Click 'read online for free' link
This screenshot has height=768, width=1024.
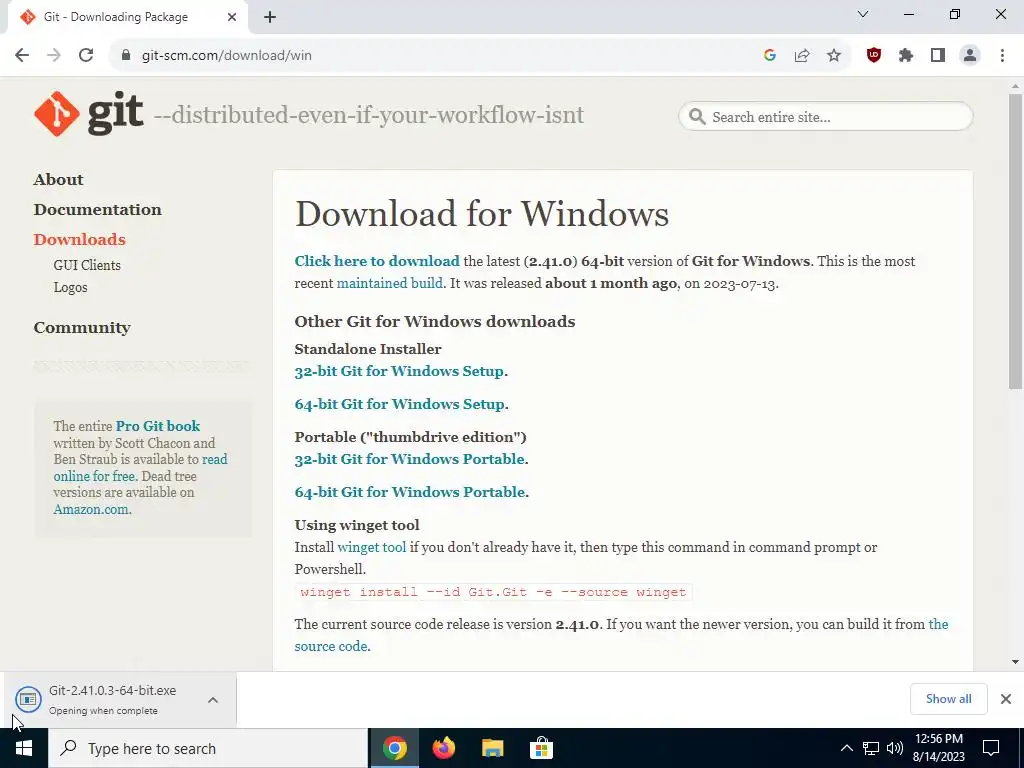tap(140, 468)
